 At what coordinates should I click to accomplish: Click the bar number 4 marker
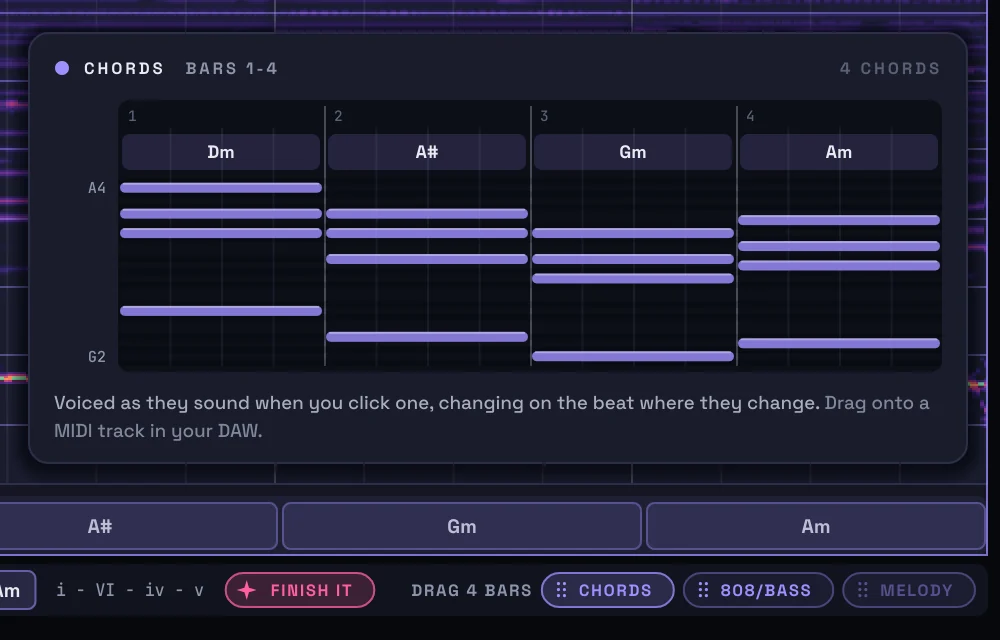pos(750,116)
